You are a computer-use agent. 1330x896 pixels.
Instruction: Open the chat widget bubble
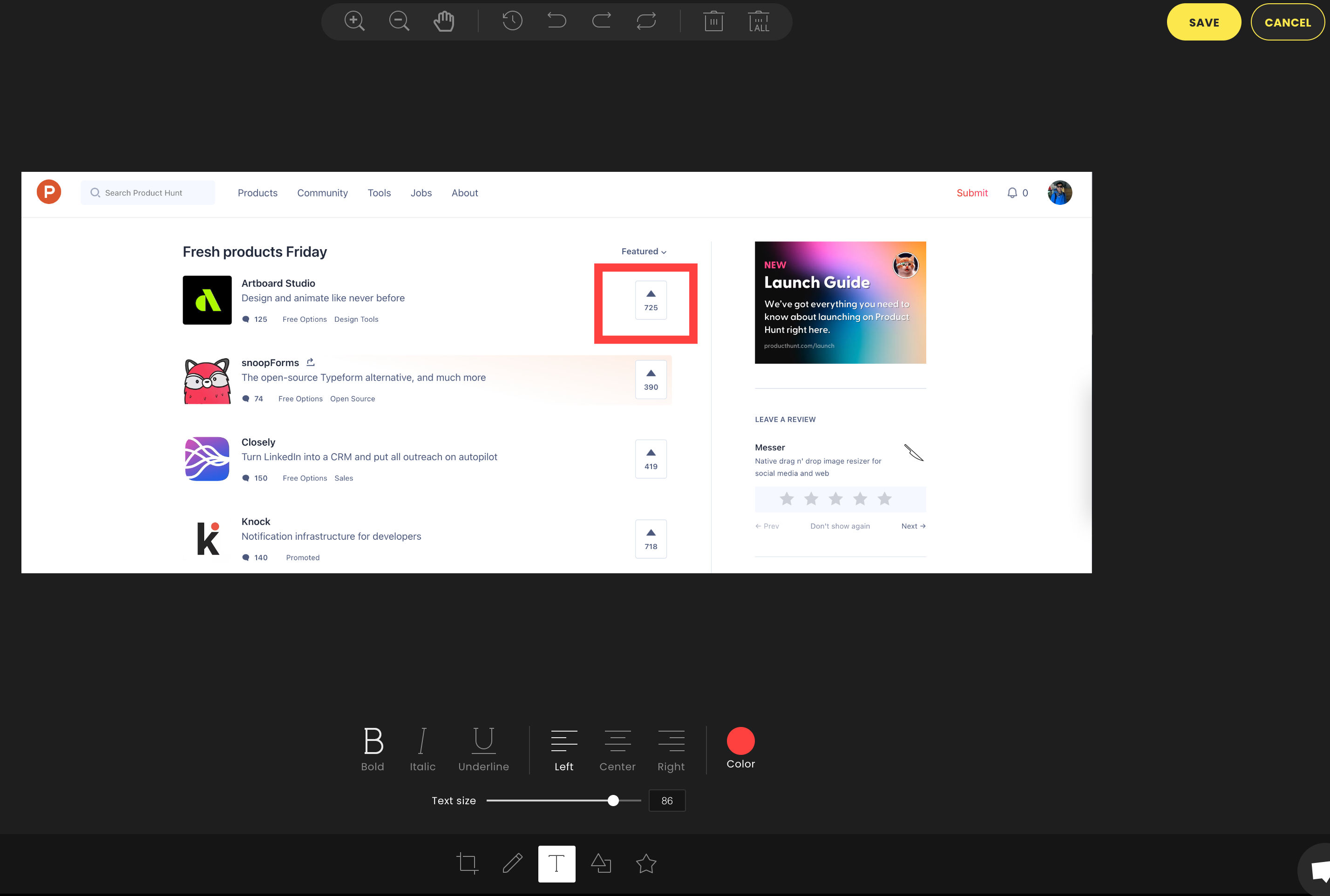1317,870
